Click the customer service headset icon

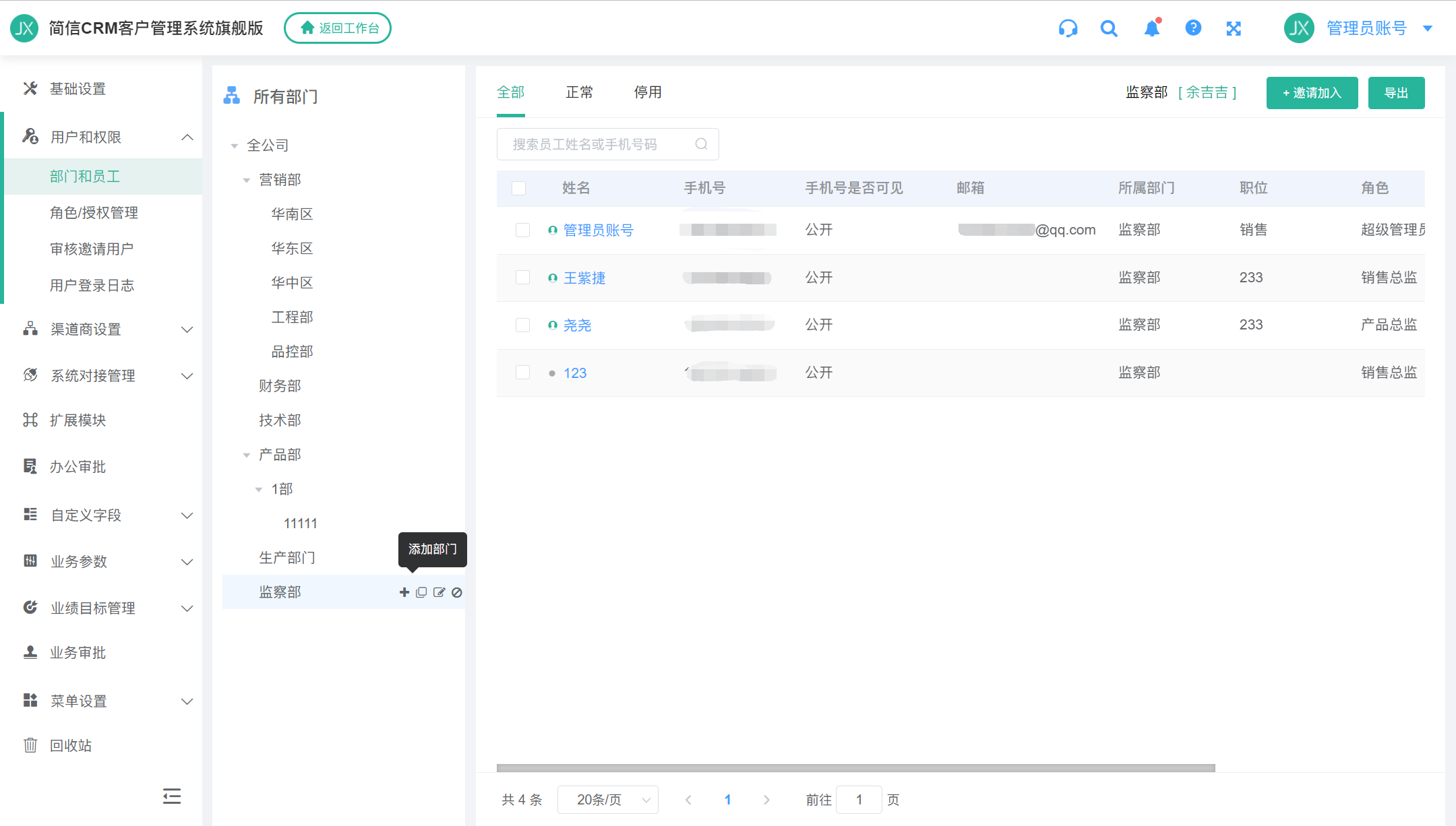[1068, 28]
